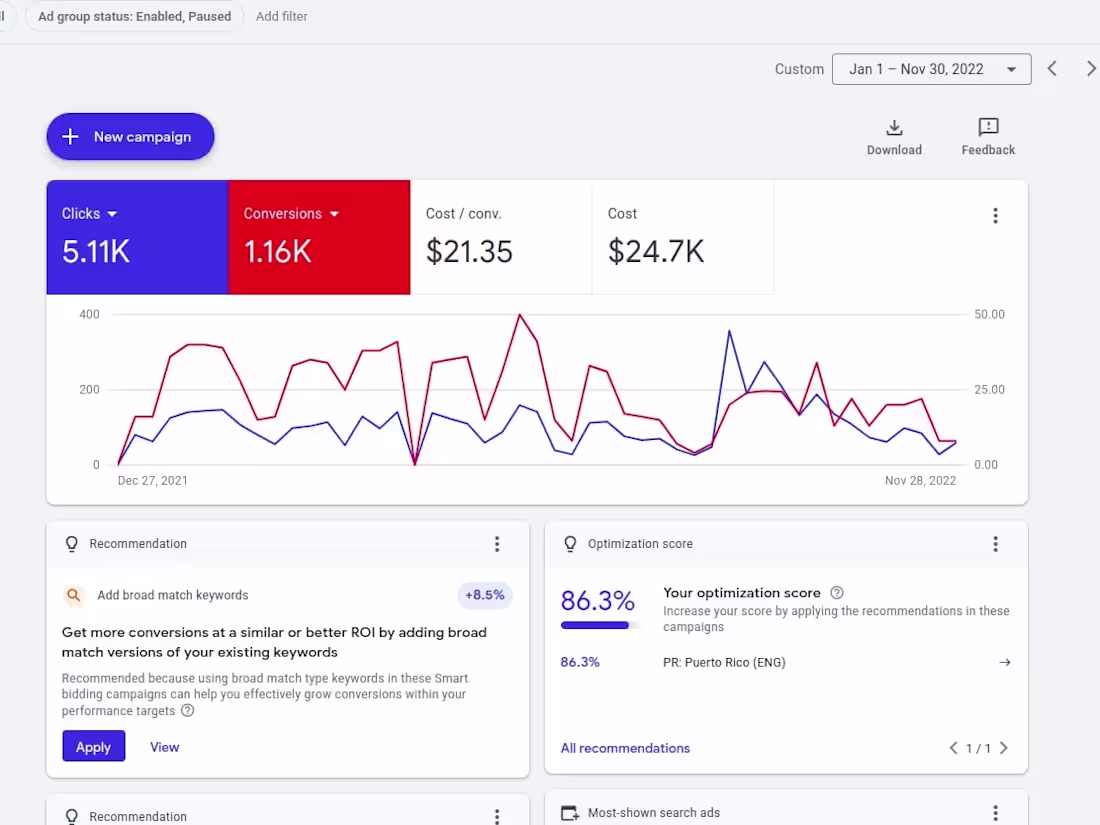Screen dimensions: 1100x825
Task: Click the Ad group status filter chip
Action: (x=134, y=16)
